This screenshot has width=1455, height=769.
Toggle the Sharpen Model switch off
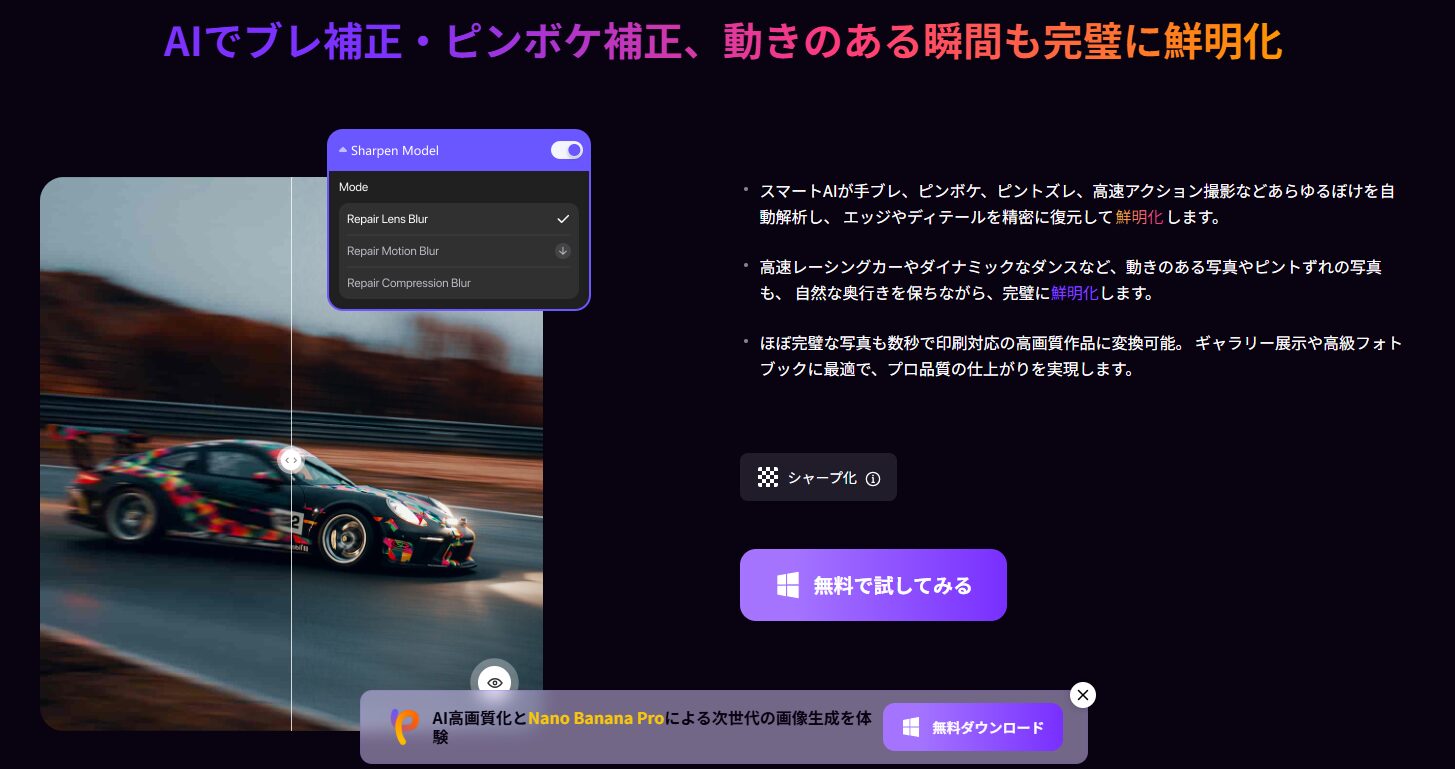click(566, 150)
